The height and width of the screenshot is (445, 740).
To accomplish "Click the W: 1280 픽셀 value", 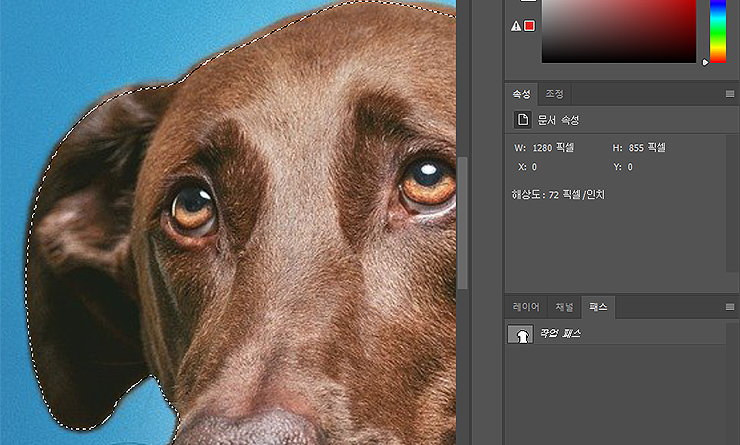I will pyautogui.click(x=553, y=148).
